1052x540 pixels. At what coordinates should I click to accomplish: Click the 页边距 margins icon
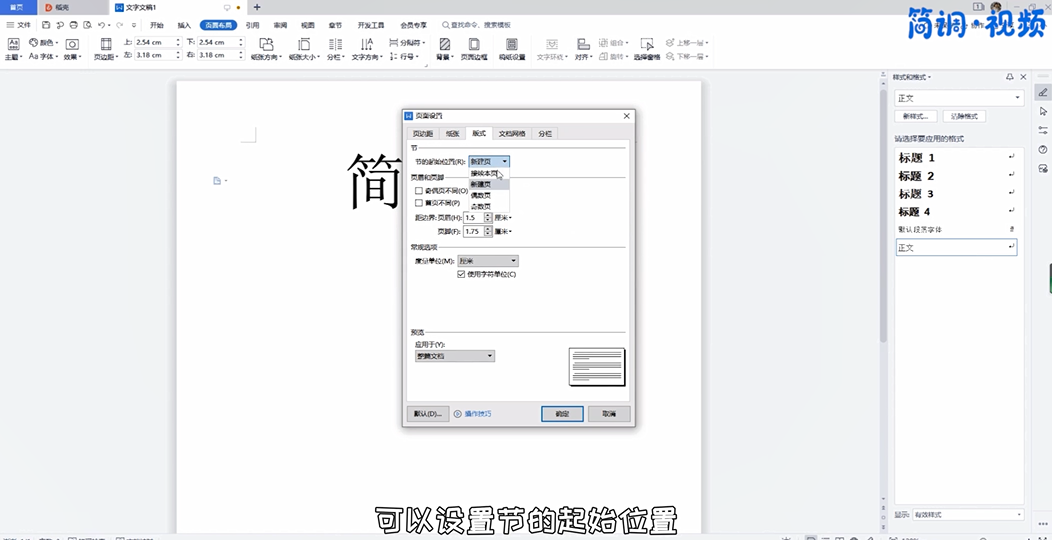pyautogui.click(x=106, y=45)
